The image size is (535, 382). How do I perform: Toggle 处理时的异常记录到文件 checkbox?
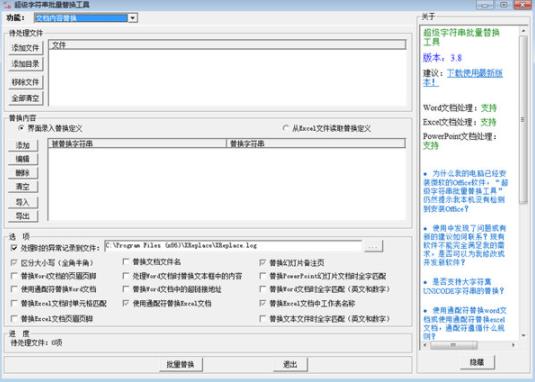click(x=14, y=248)
